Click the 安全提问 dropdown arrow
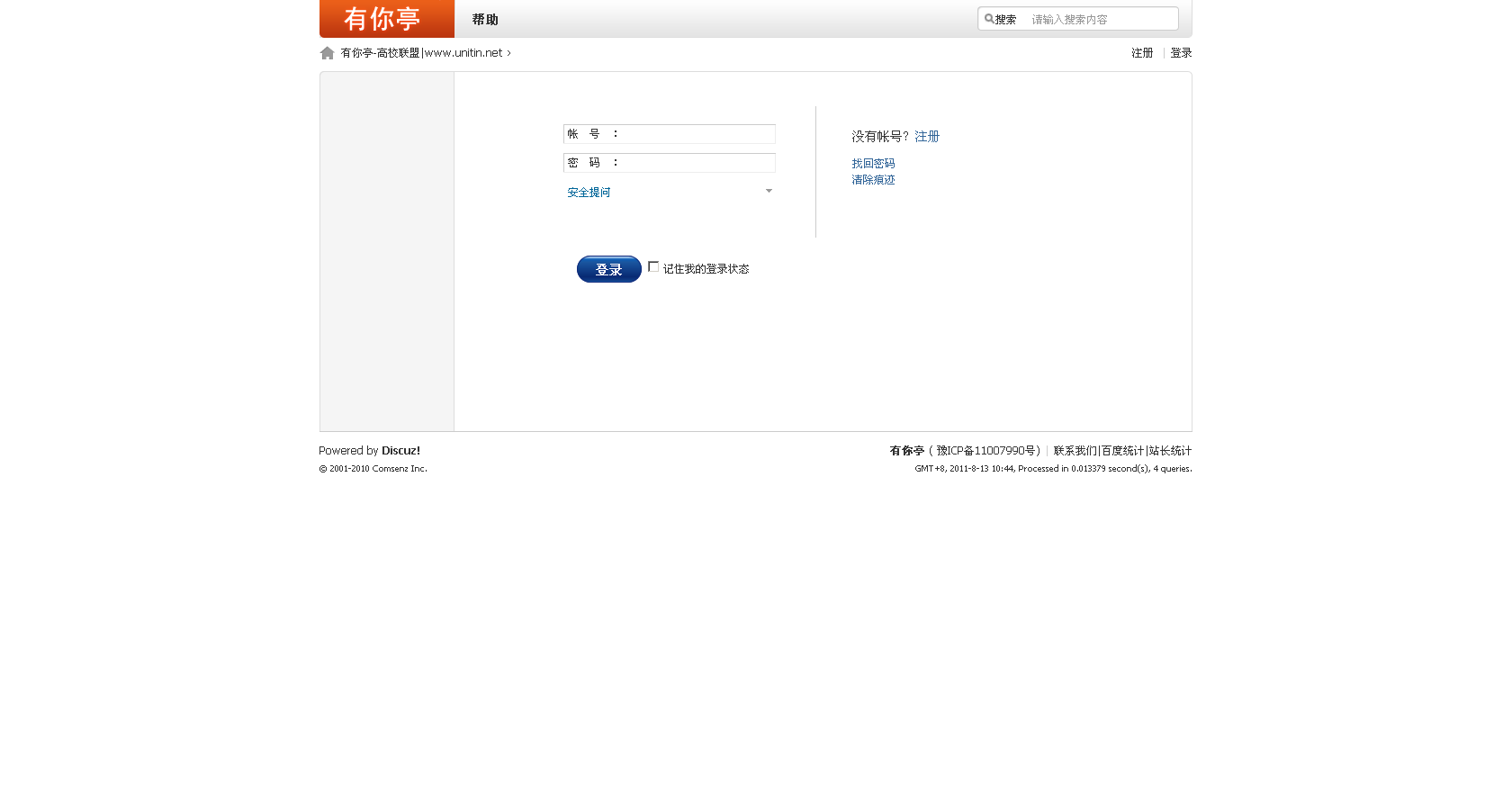Viewport: 1512px width, 810px height. [x=769, y=191]
